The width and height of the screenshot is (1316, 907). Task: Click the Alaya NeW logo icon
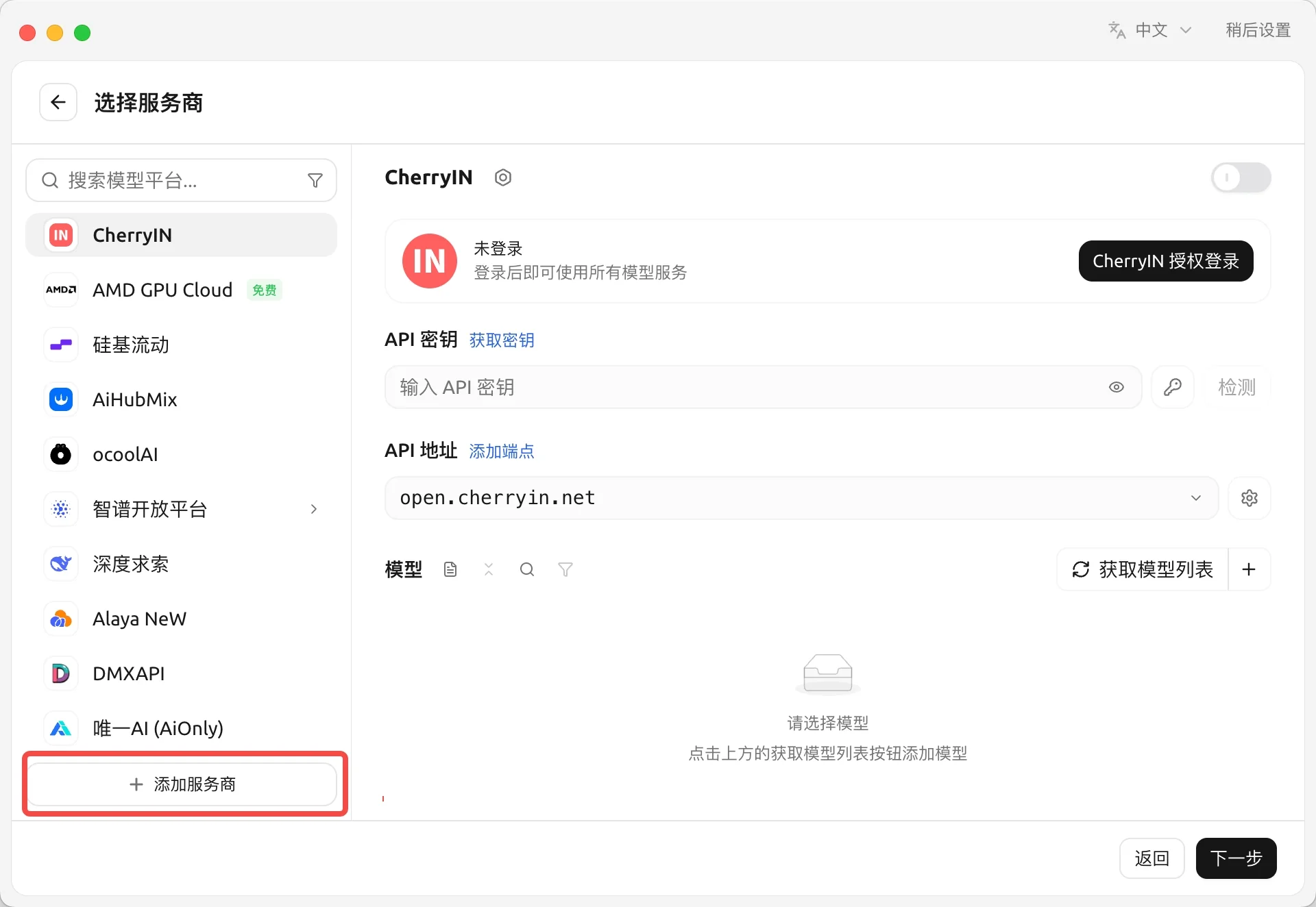pos(61,619)
